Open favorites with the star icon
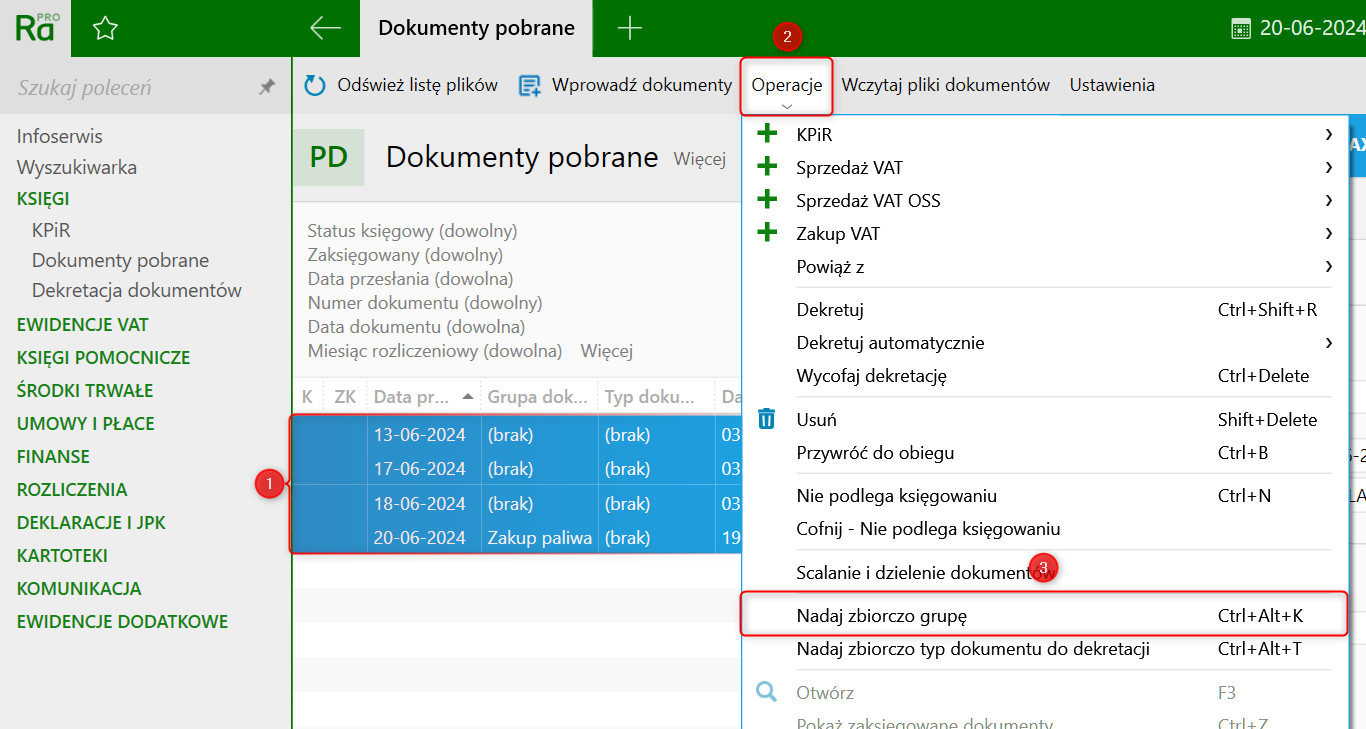The height and width of the screenshot is (729, 1366). (x=105, y=29)
